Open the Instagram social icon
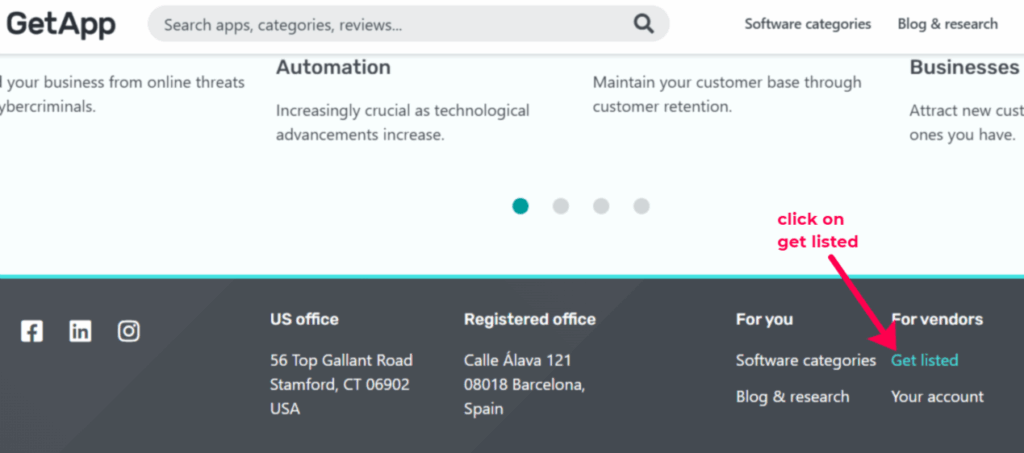 click(129, 332)
